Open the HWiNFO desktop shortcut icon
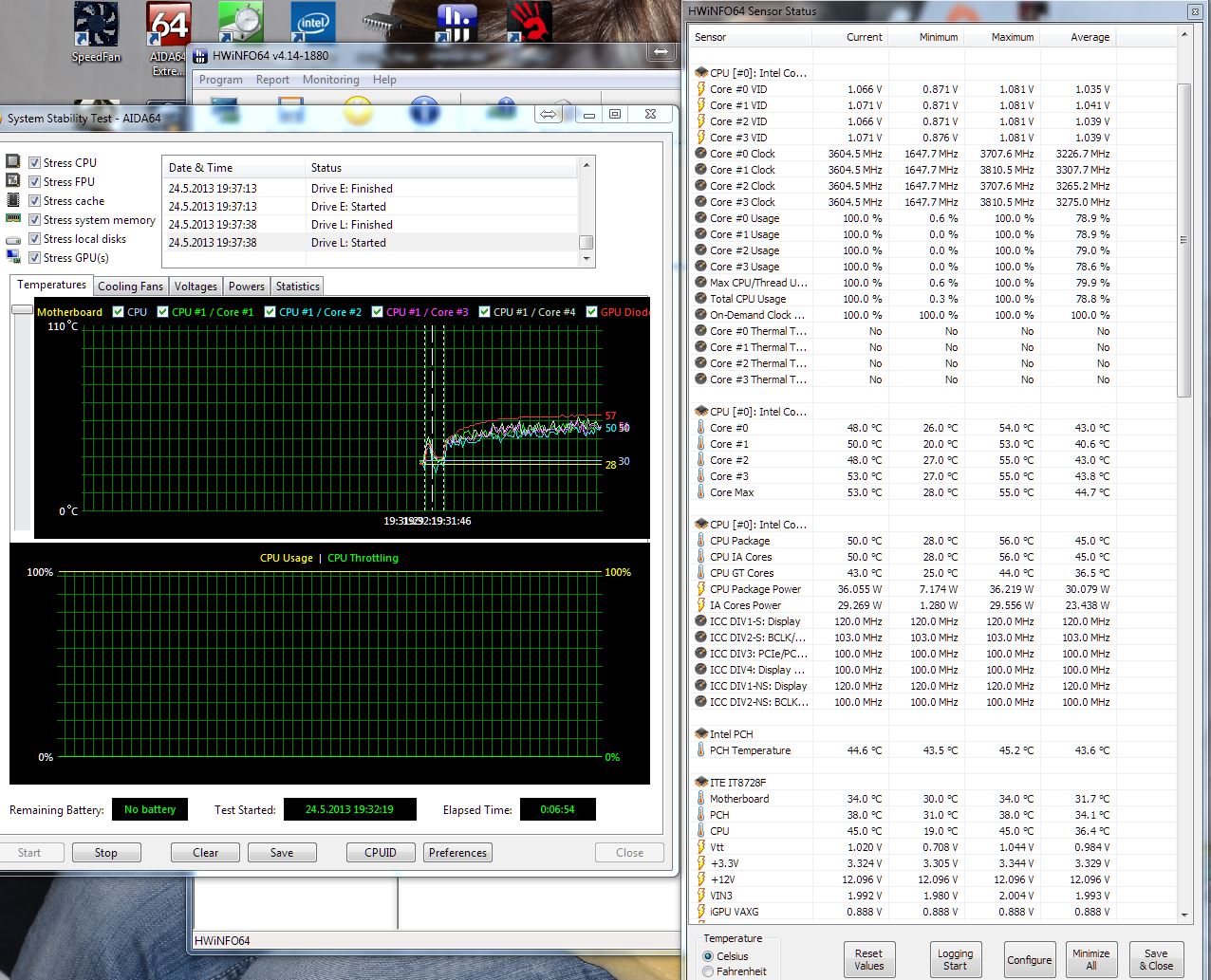Viewport: 1211px width, 980px height. tap(456, 24)
